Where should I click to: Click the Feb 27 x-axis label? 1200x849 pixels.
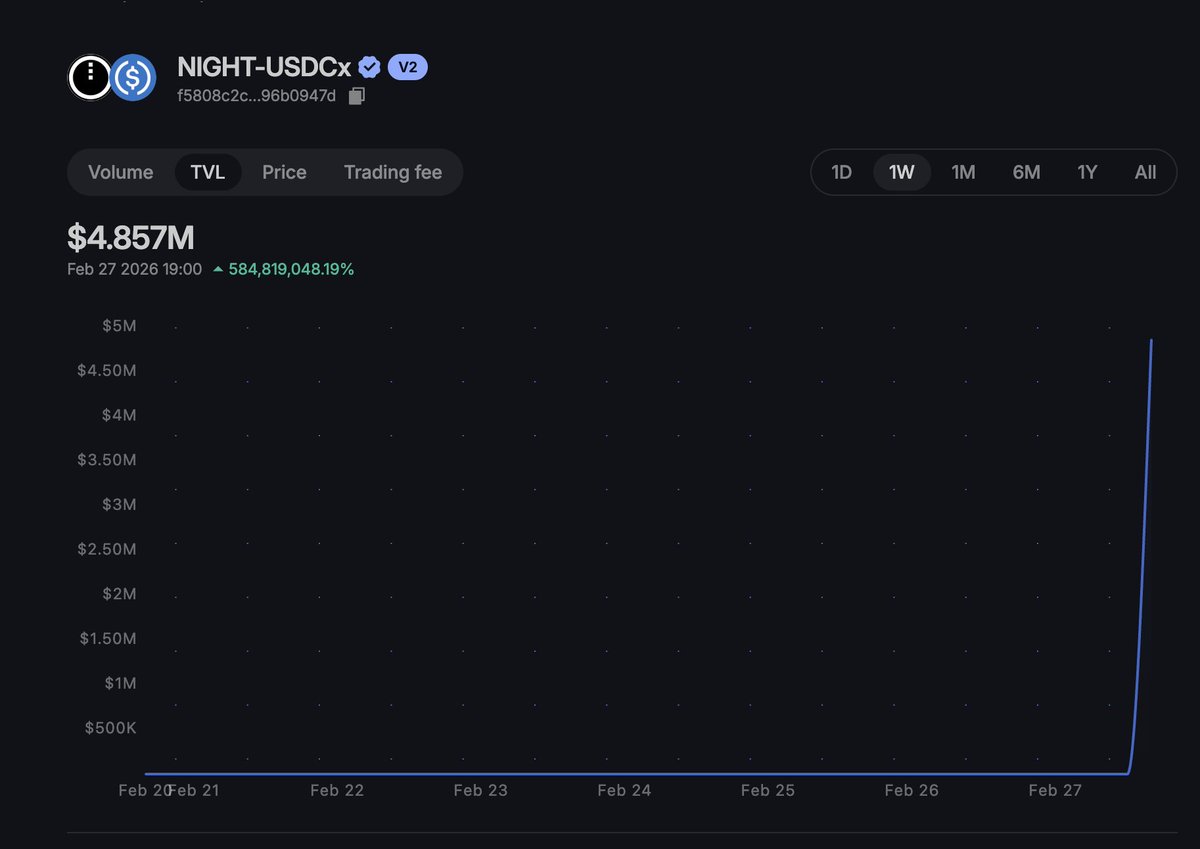point(1055,790)
